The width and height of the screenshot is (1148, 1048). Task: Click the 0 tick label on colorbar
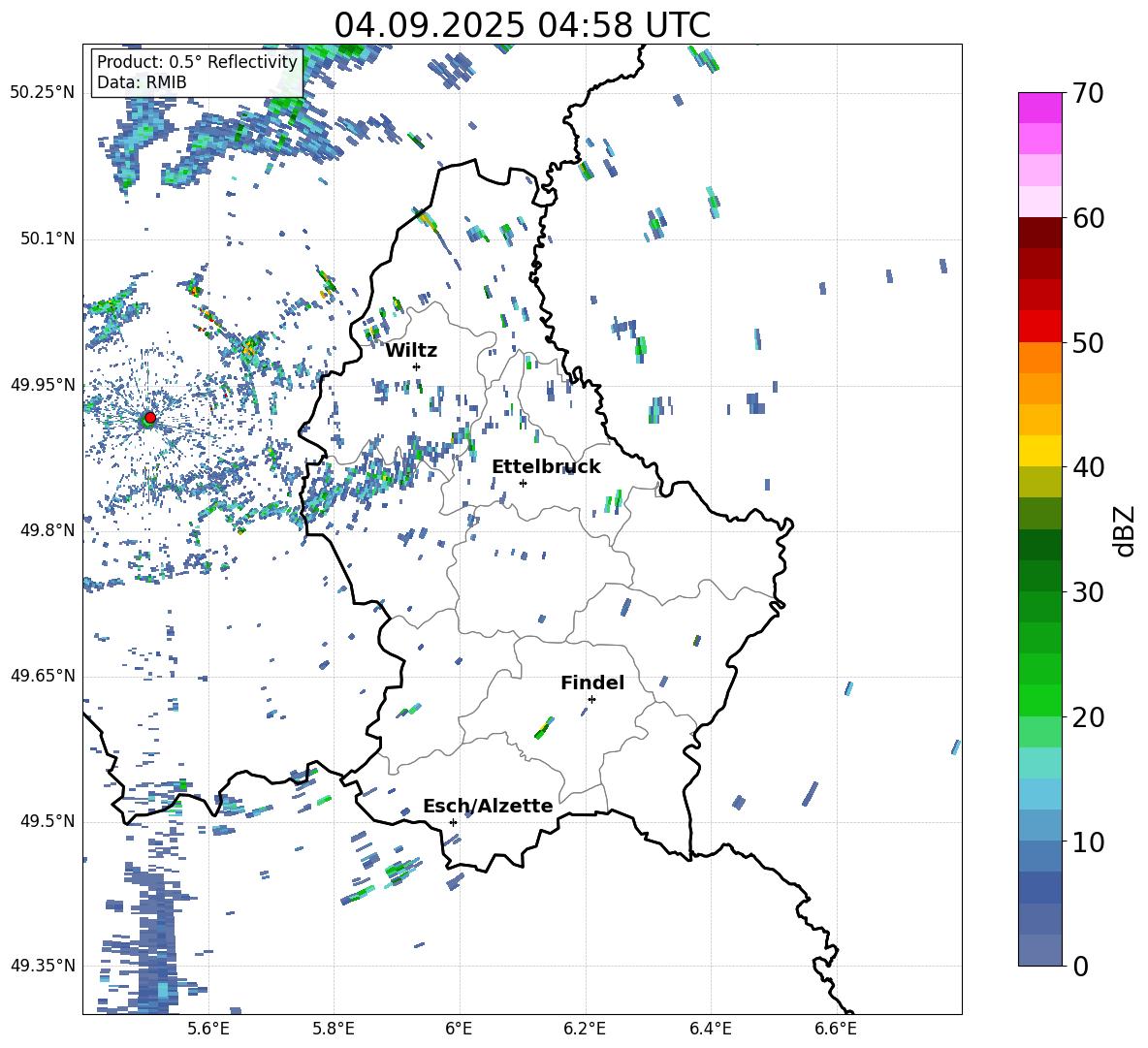click(1080, 966)
